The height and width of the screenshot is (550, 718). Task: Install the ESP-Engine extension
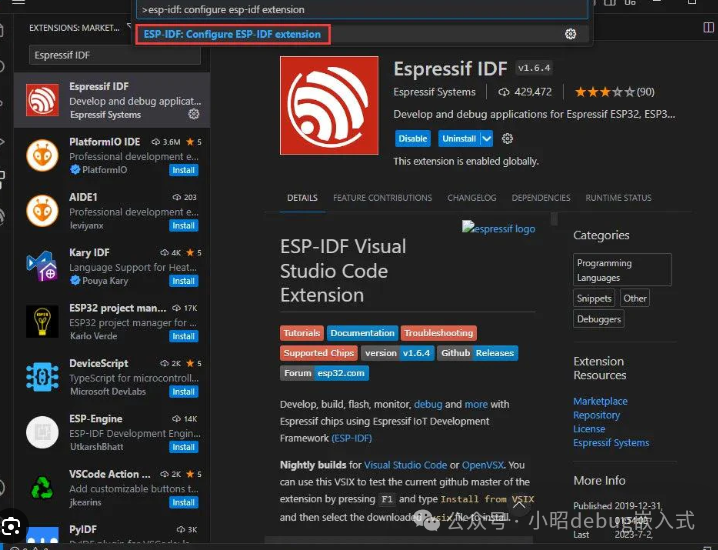[184, 447]
